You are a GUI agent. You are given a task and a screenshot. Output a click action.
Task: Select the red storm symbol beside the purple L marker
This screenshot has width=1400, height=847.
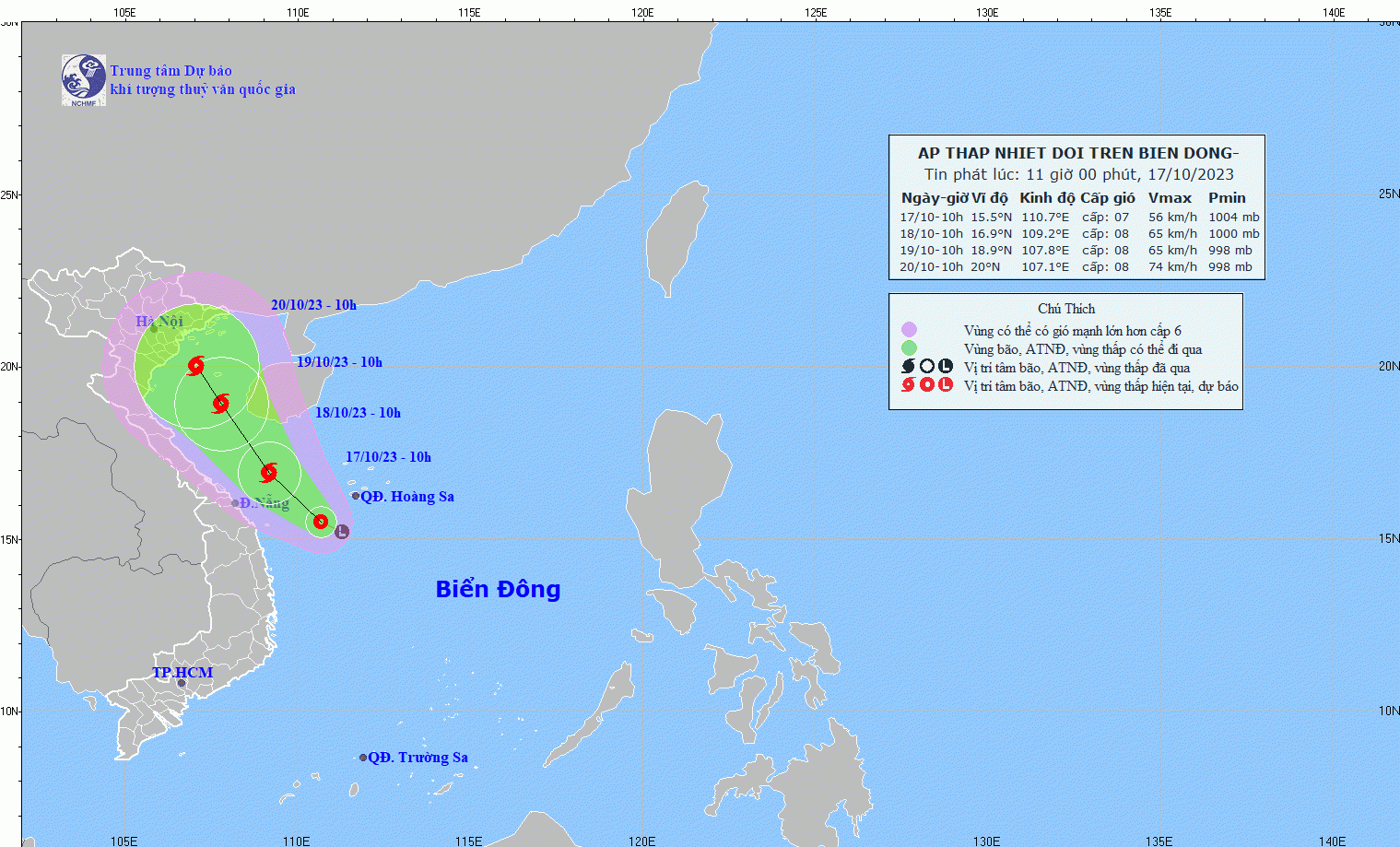321,522
